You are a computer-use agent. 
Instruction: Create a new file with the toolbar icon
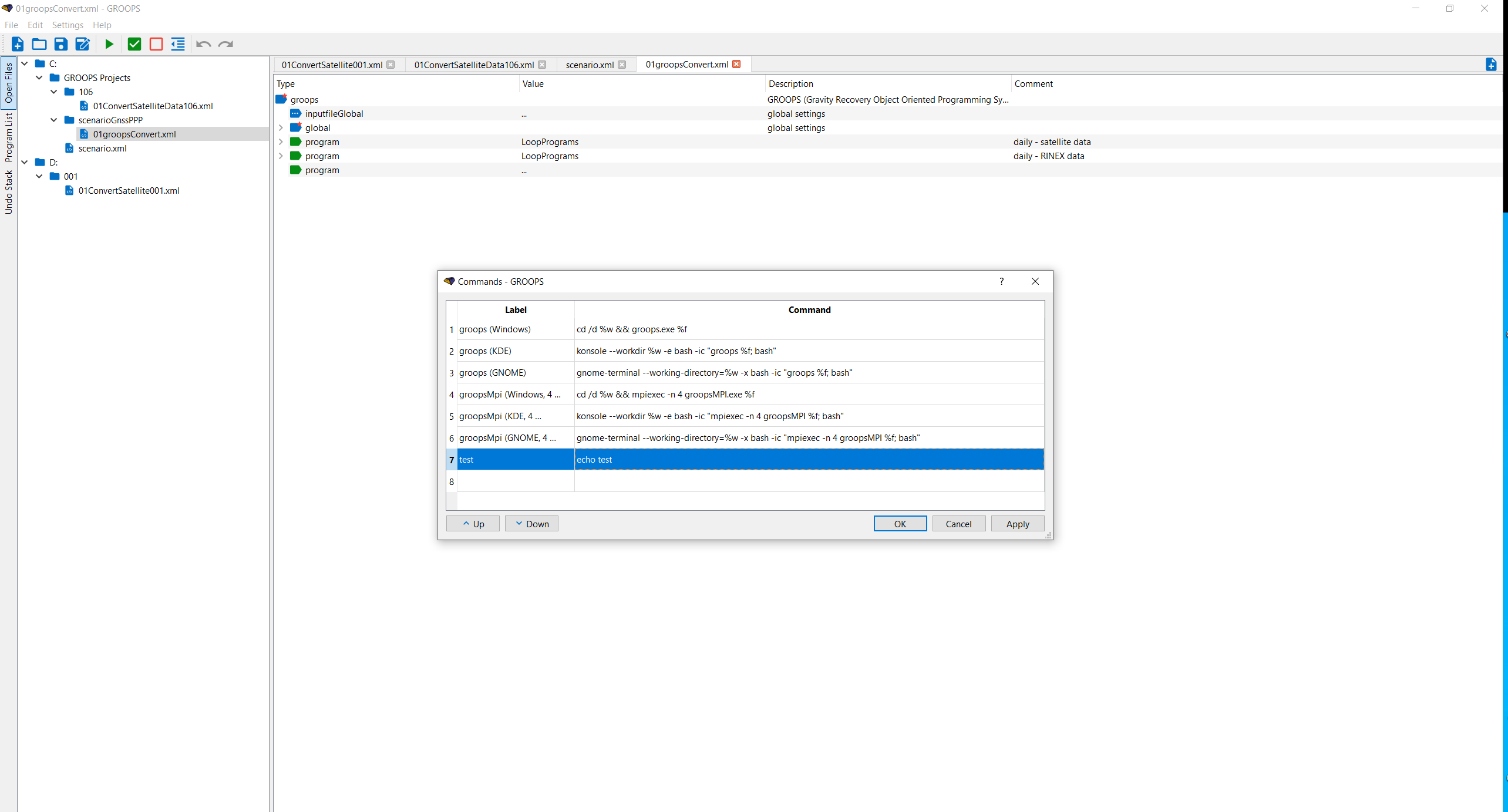(17, 44)
